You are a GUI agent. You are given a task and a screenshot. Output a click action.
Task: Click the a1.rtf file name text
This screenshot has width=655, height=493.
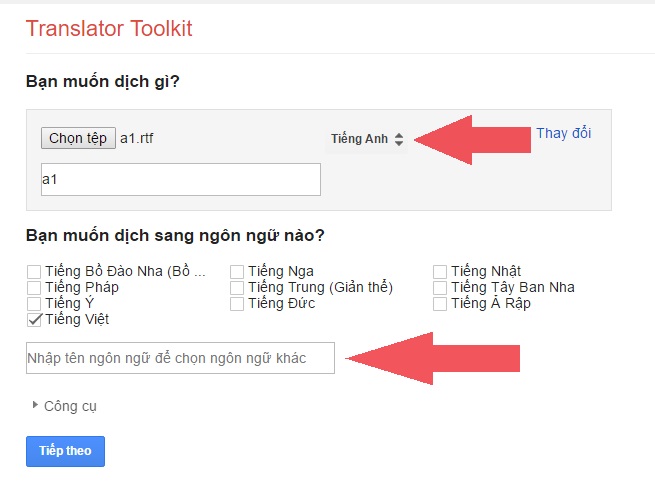137,138
